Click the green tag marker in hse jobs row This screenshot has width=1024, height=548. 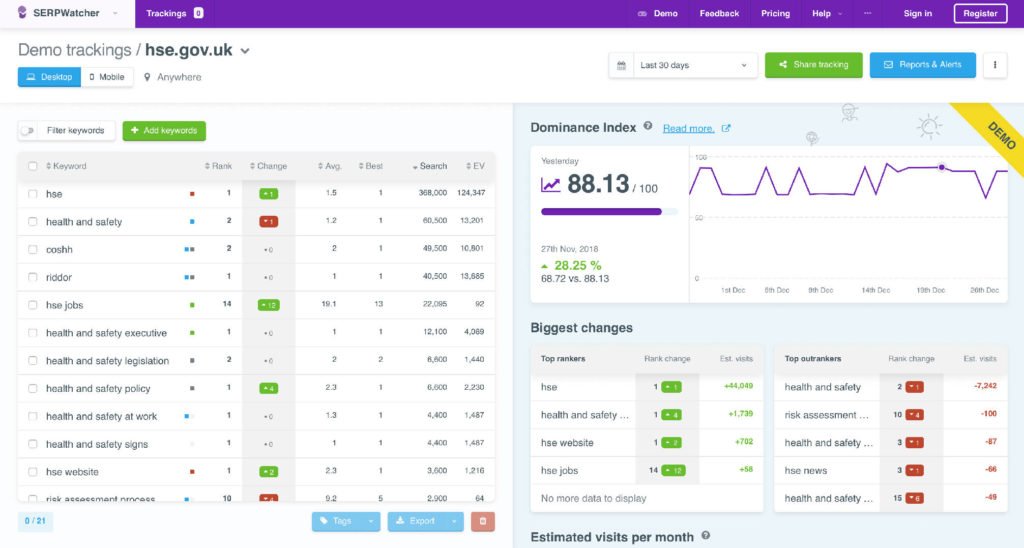pos(192,305)
